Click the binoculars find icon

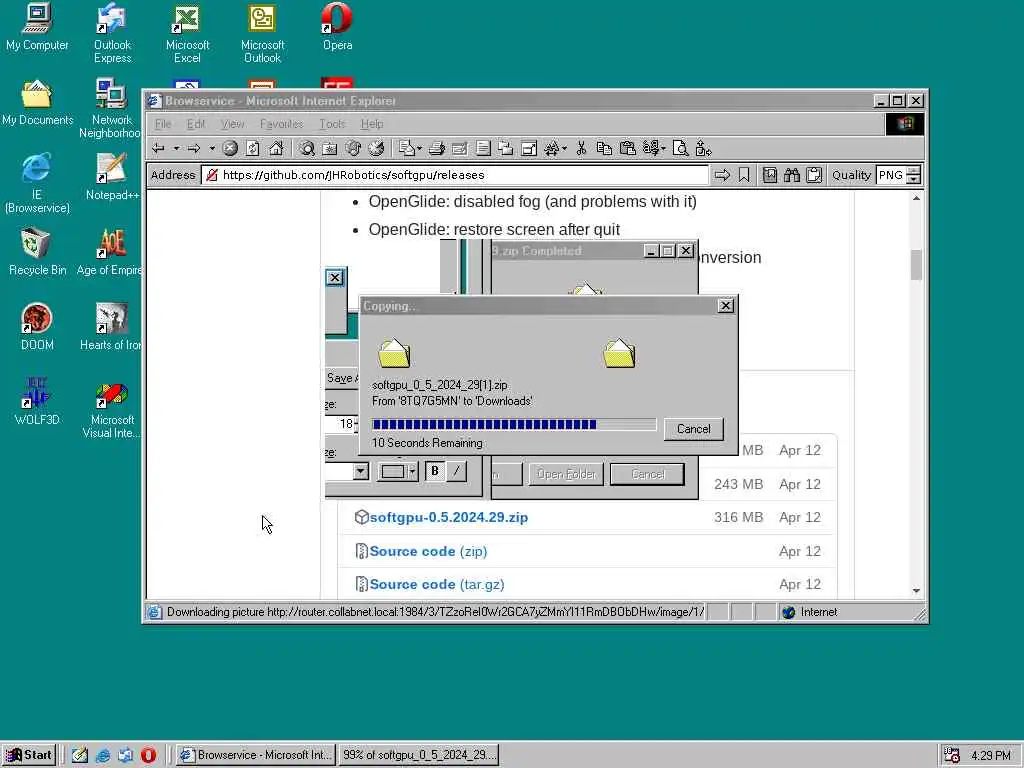(x=792, y=175)
